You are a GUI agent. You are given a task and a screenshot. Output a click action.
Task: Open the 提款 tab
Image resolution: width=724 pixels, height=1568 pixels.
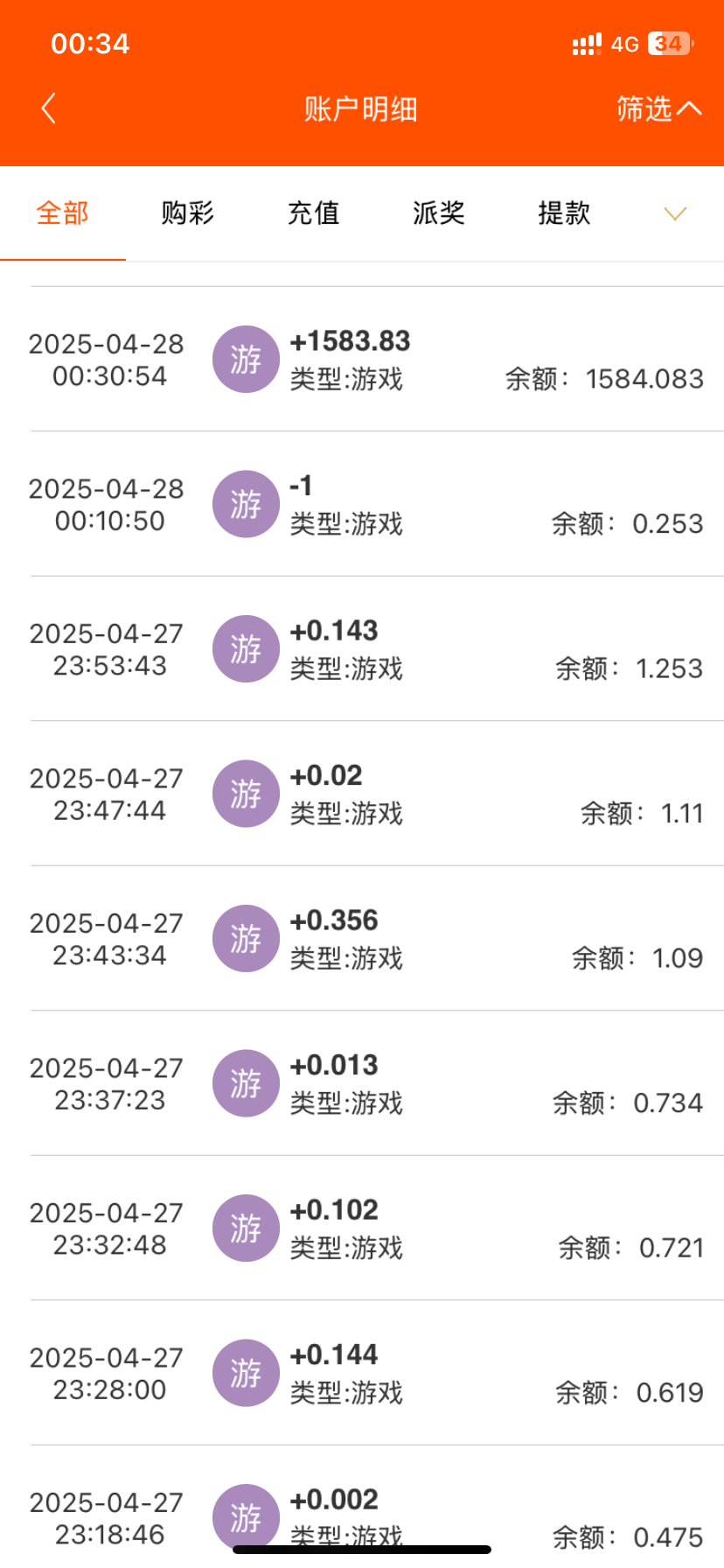tap(564, 213)
